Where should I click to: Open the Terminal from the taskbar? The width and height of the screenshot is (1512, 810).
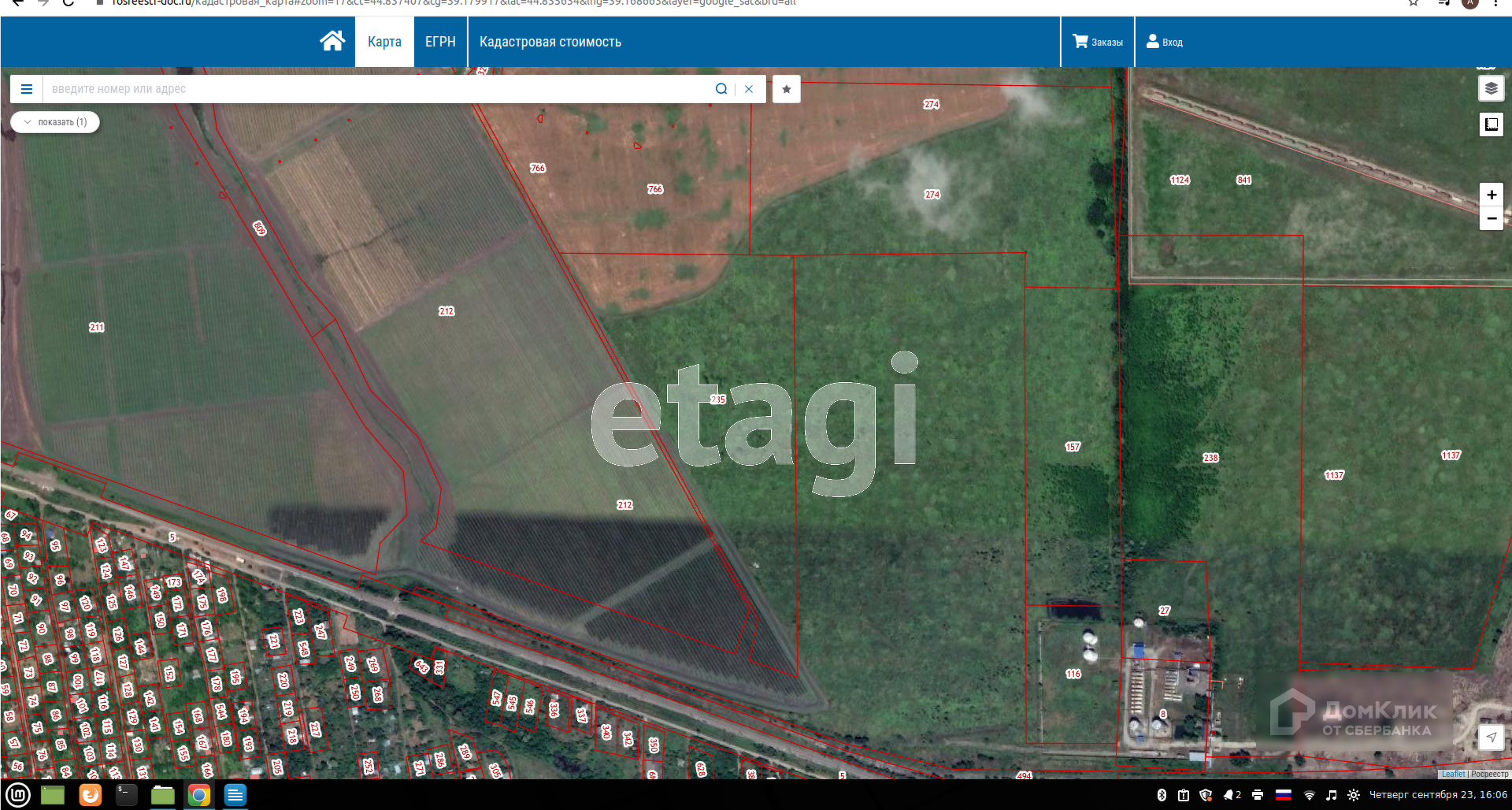[x=127, y=795]
